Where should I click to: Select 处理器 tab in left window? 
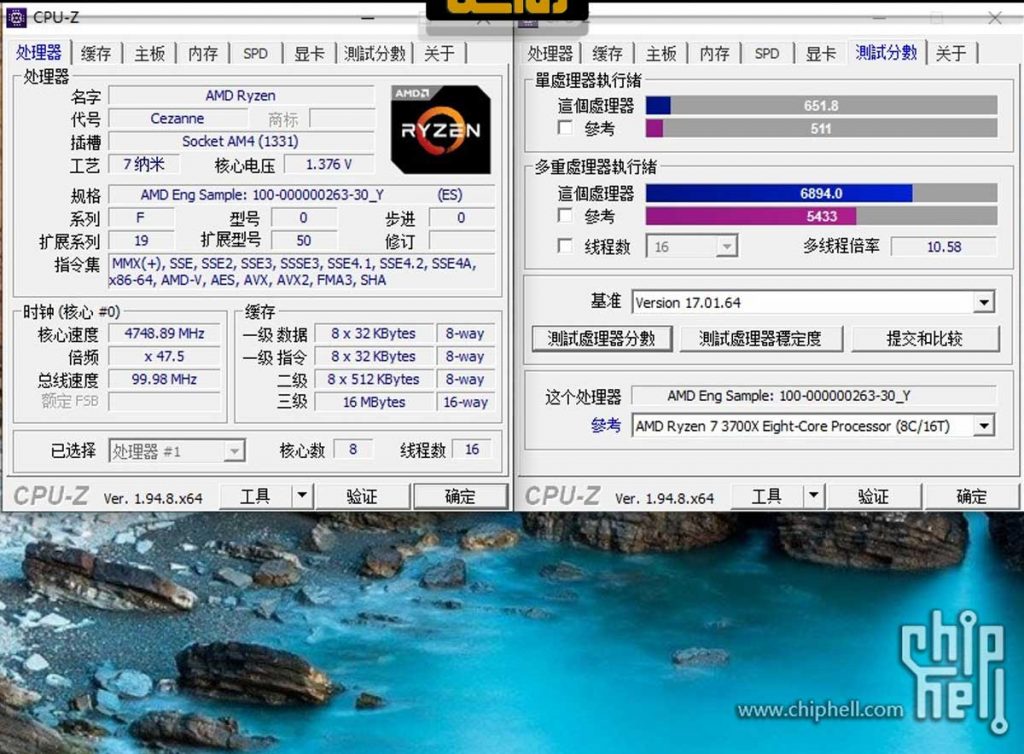39,52
